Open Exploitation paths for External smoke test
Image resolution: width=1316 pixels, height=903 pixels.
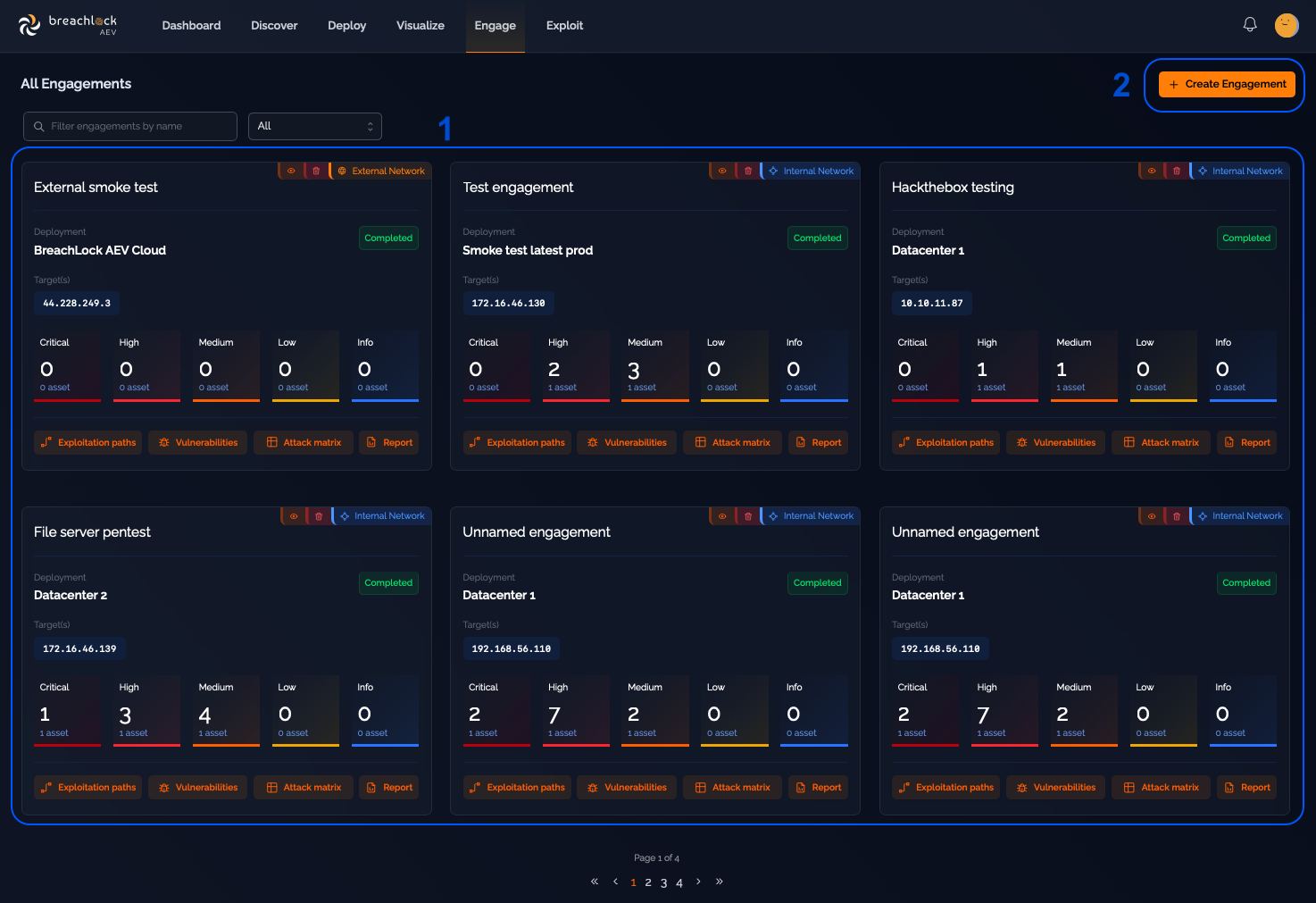click(x=87, y=442)
